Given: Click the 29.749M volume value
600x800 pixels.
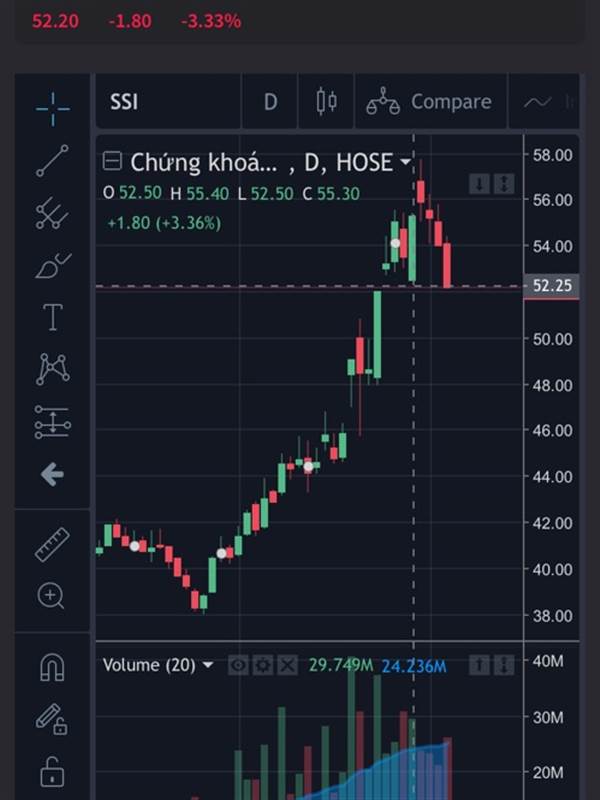Looking at the screenshot, I should pos(341,665).
